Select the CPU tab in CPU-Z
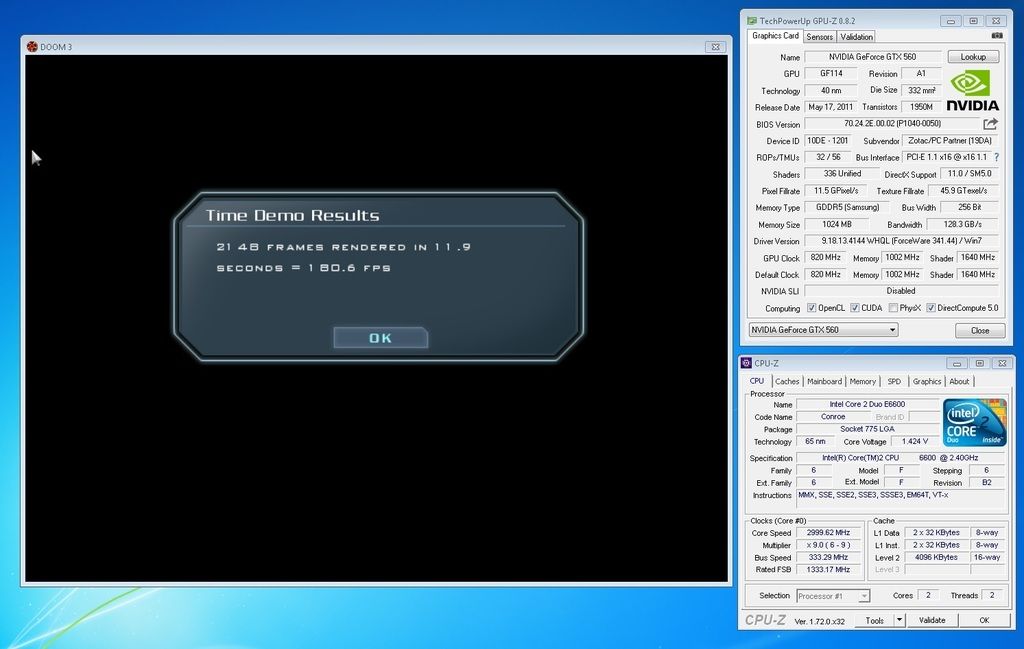This screenshot has height=649, width=1024. pos(757,381)
